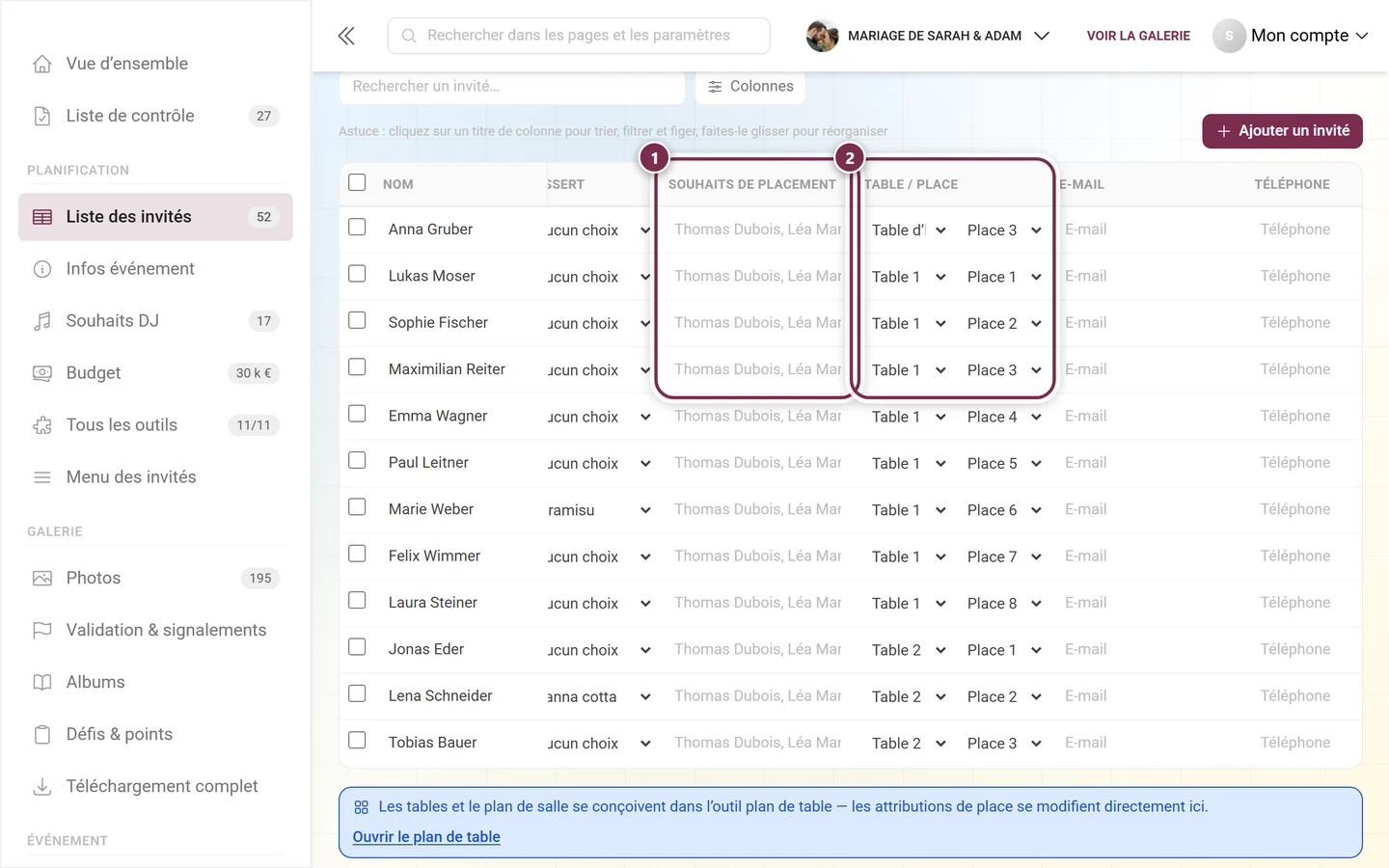The image size is (1389, 868).
Task: Open Lukas Moser's Table 1 dropdown
Action: (x=909, y=277)
